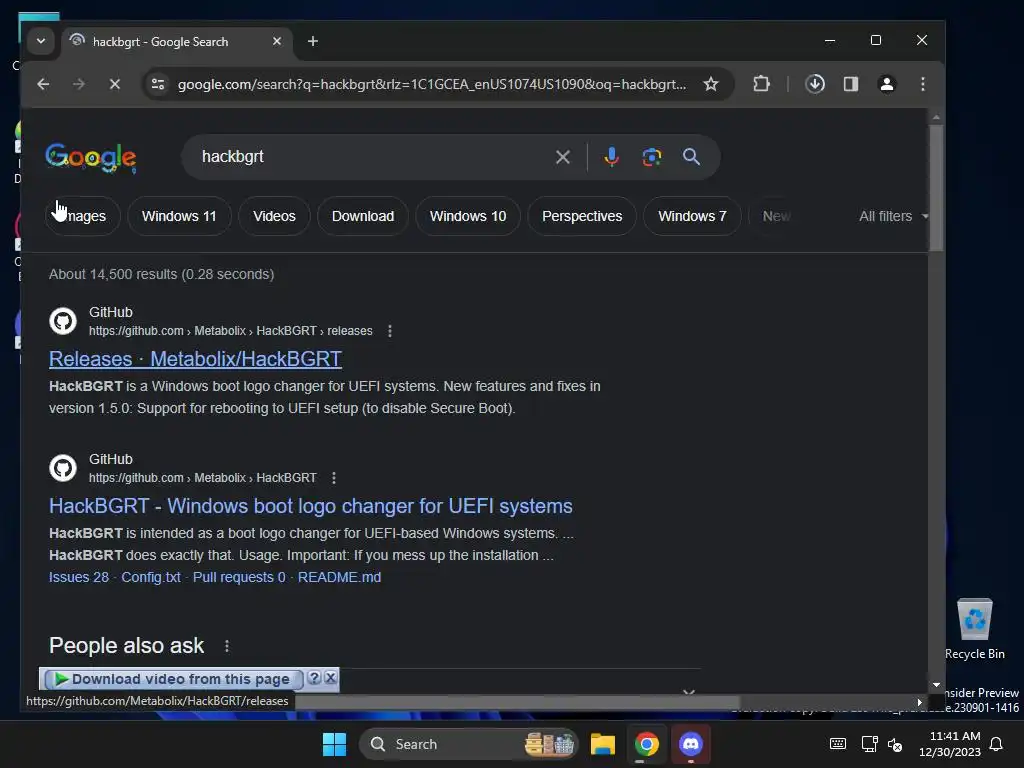Click the taskbar Search box

click(x=469, y=744)
